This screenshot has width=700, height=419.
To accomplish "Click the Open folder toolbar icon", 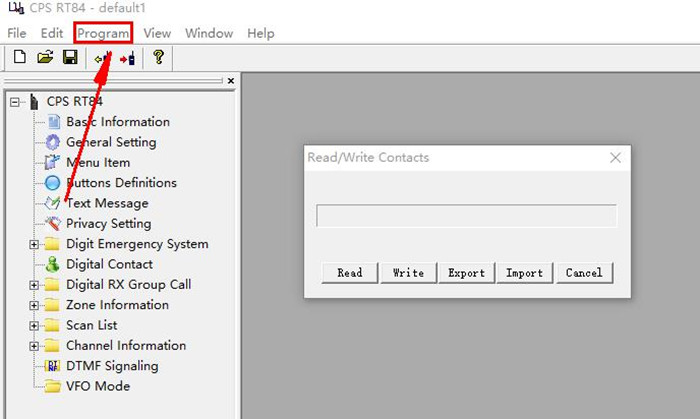I will pos(45,57).
